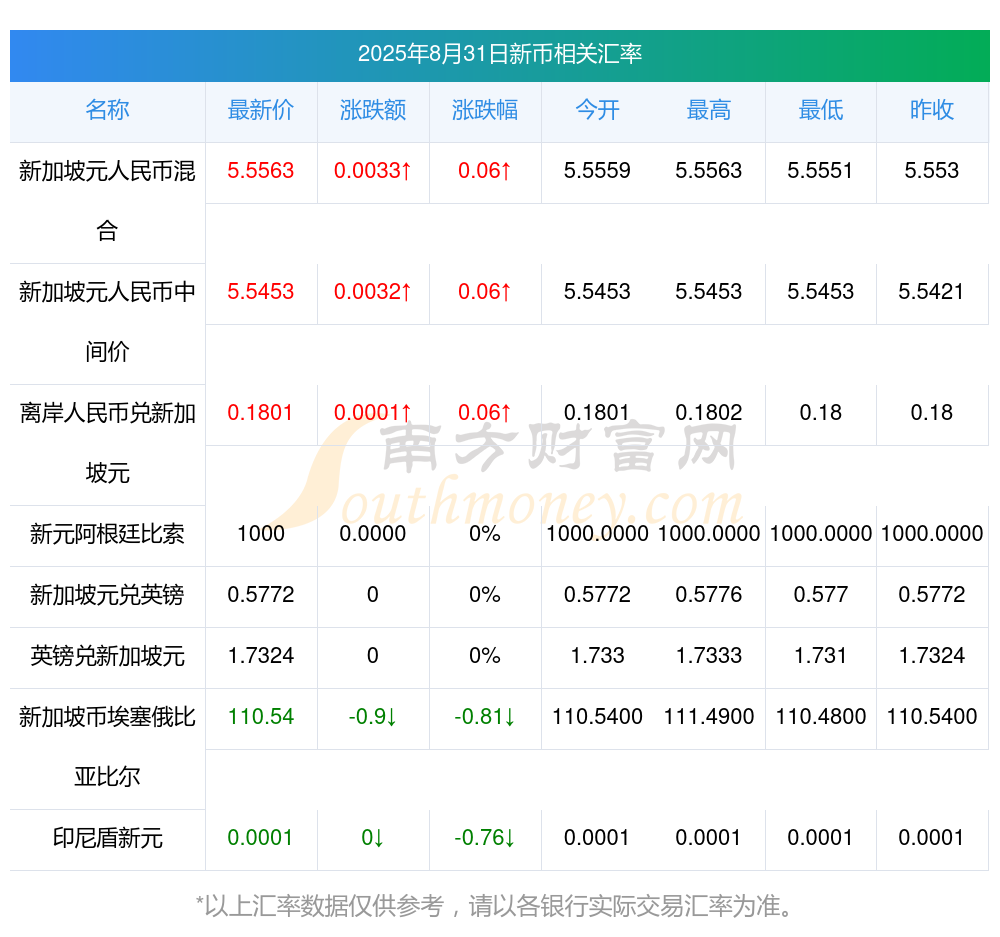
Task: Click the row name 新加坡元兑英镑
Action: 107,595
